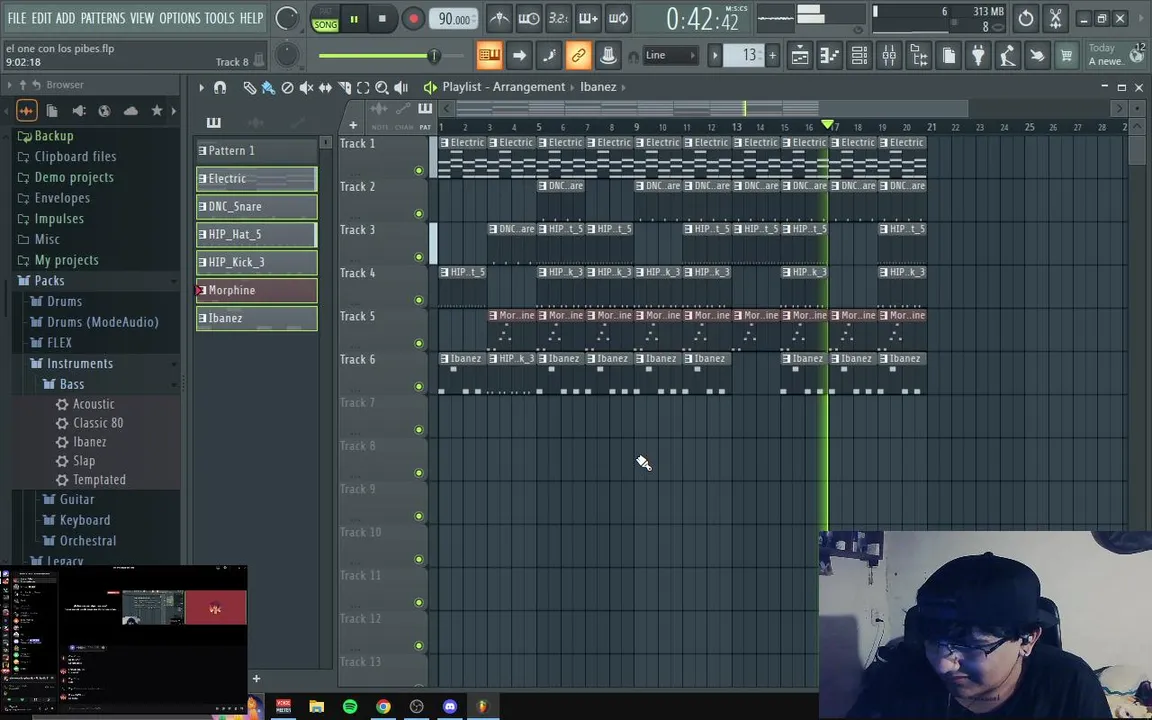This screenshot has height=720, width=1152.
Task: Open the EDIT menu
Action: [x=41, y=18]
